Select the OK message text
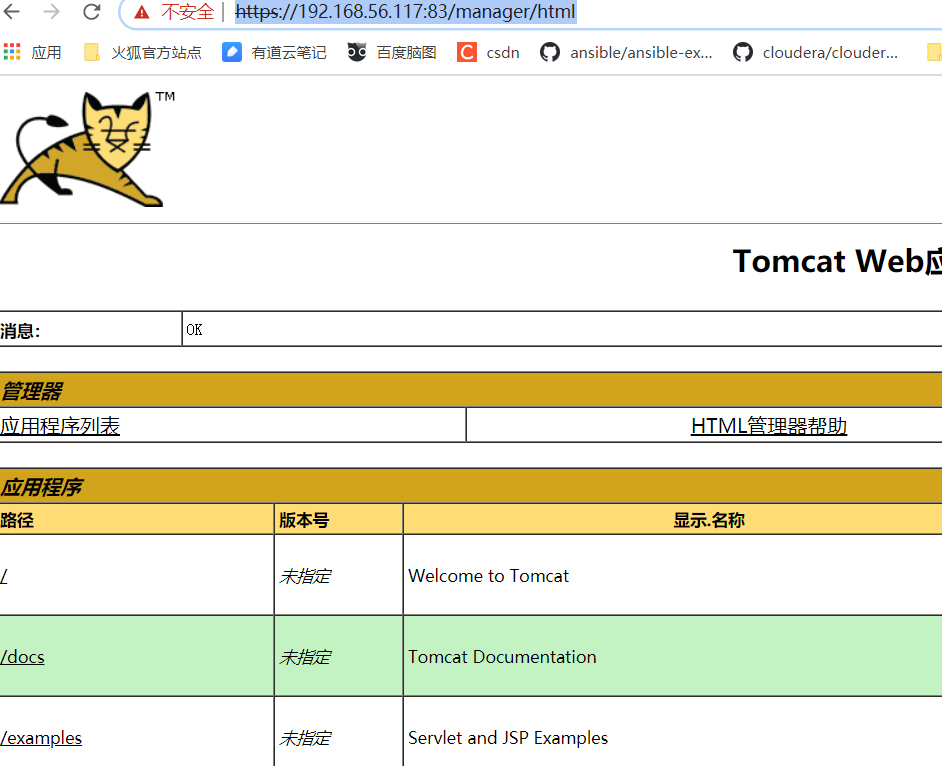 coord(194,330)
